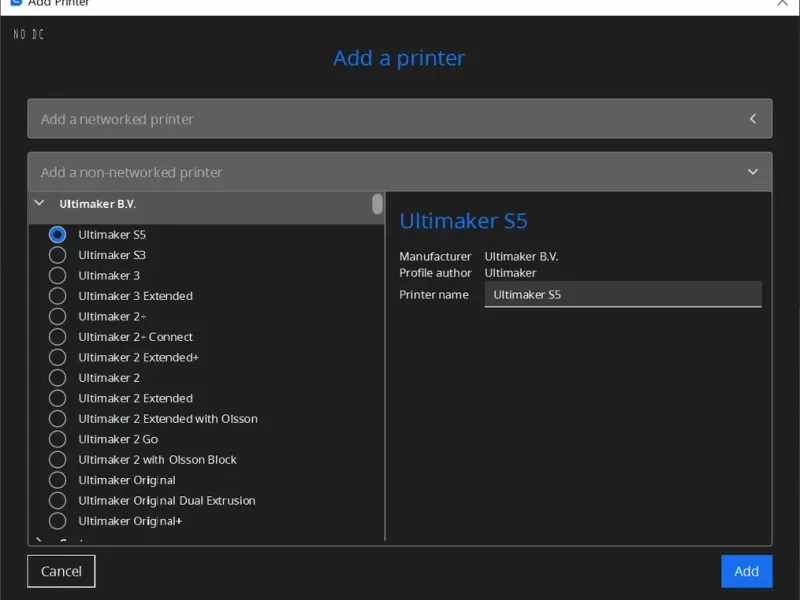The height and width of the screenshot is (600, 800).
Task: Click the printer list scrollbar handle
Action: click(377, 204)
